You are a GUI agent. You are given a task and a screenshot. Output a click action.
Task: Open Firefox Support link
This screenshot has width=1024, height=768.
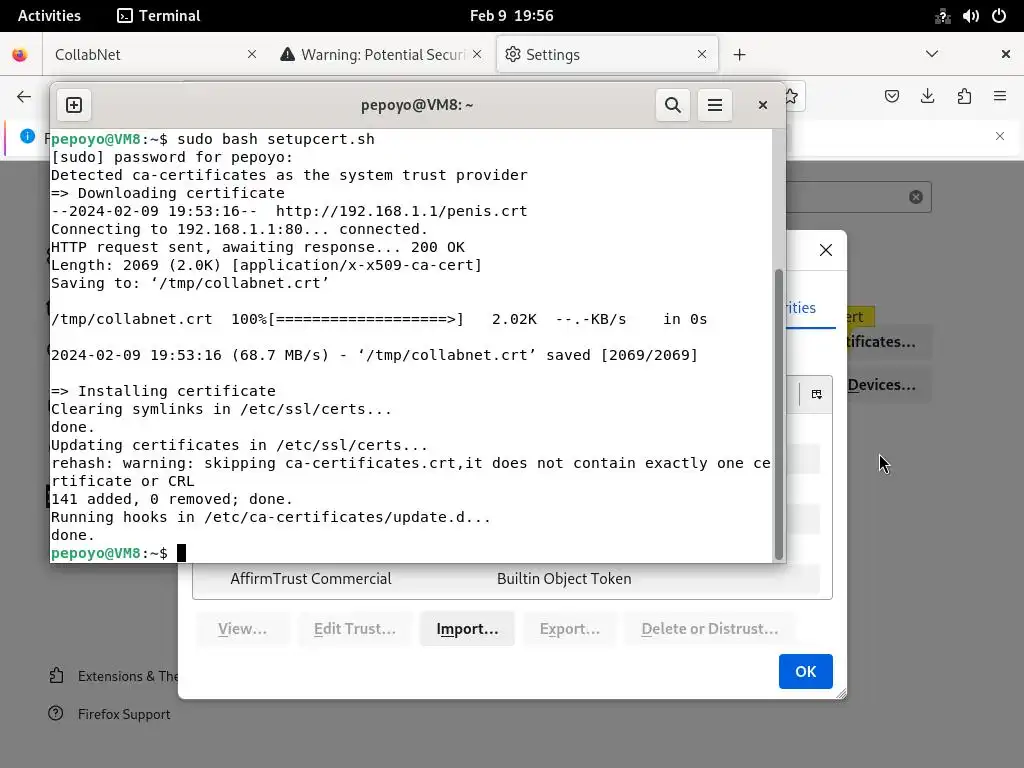(x=124, y=714)
